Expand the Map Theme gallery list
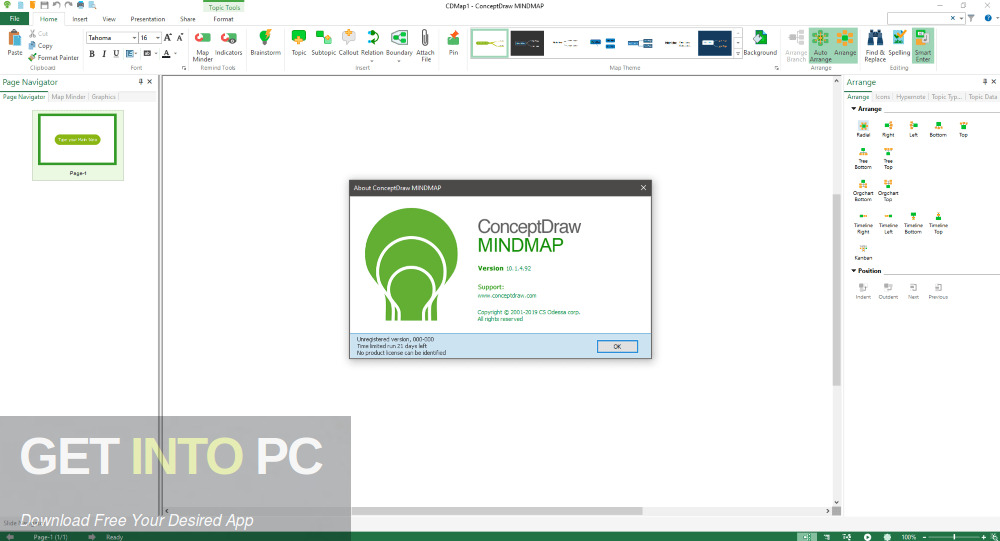This screenshot has width=1000, height=541. (738, 54)
